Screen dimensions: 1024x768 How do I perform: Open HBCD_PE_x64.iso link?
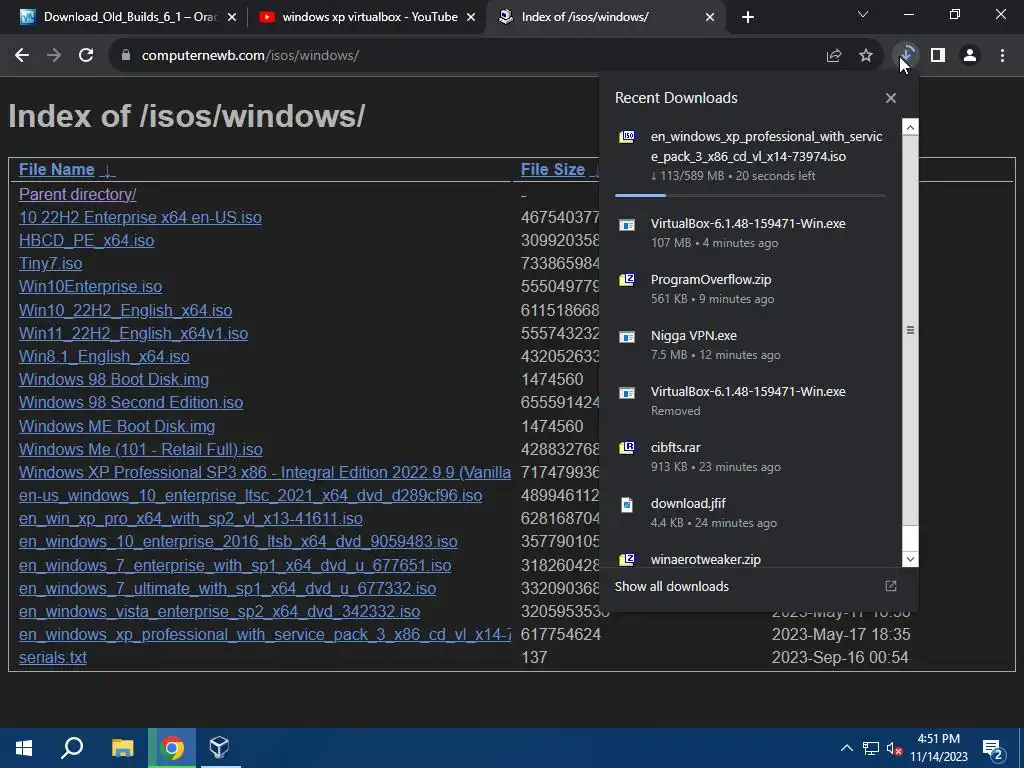point(87,240)
